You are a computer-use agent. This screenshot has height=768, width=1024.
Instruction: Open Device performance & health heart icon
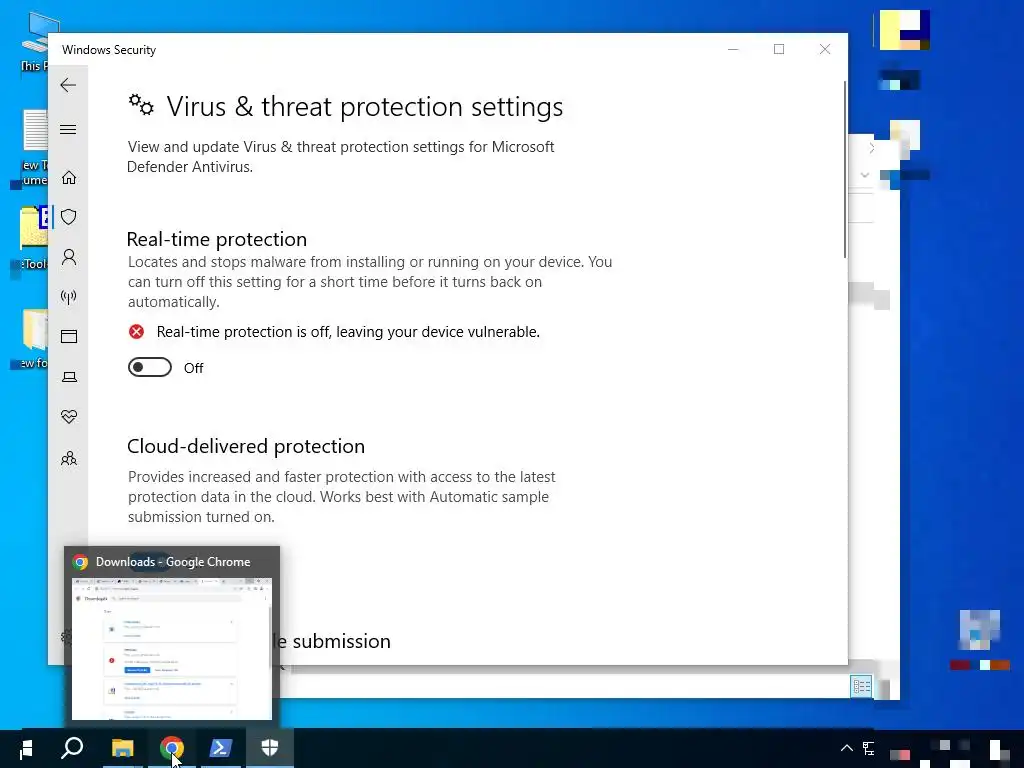point(69,417)
